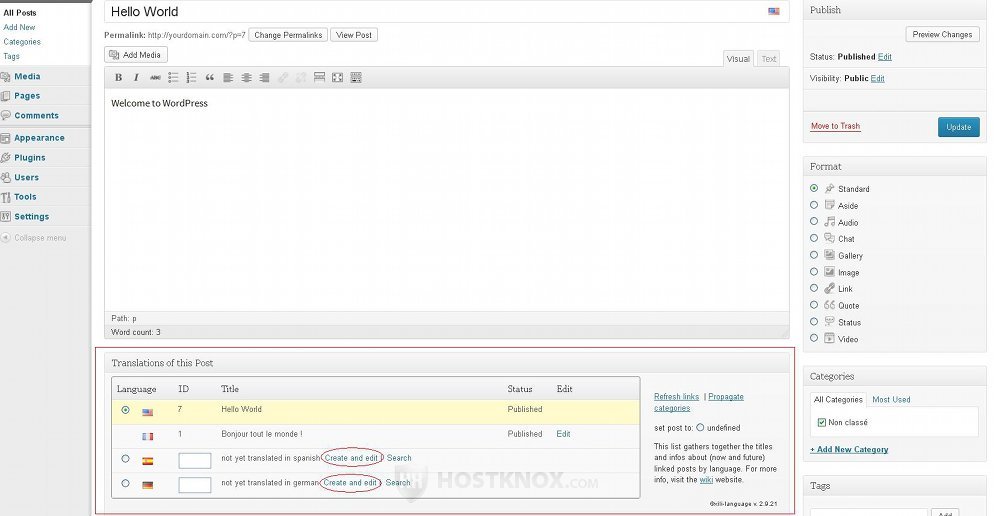Click the View Post button
Screen dimensions: 996x516
[x=354, y=35]
